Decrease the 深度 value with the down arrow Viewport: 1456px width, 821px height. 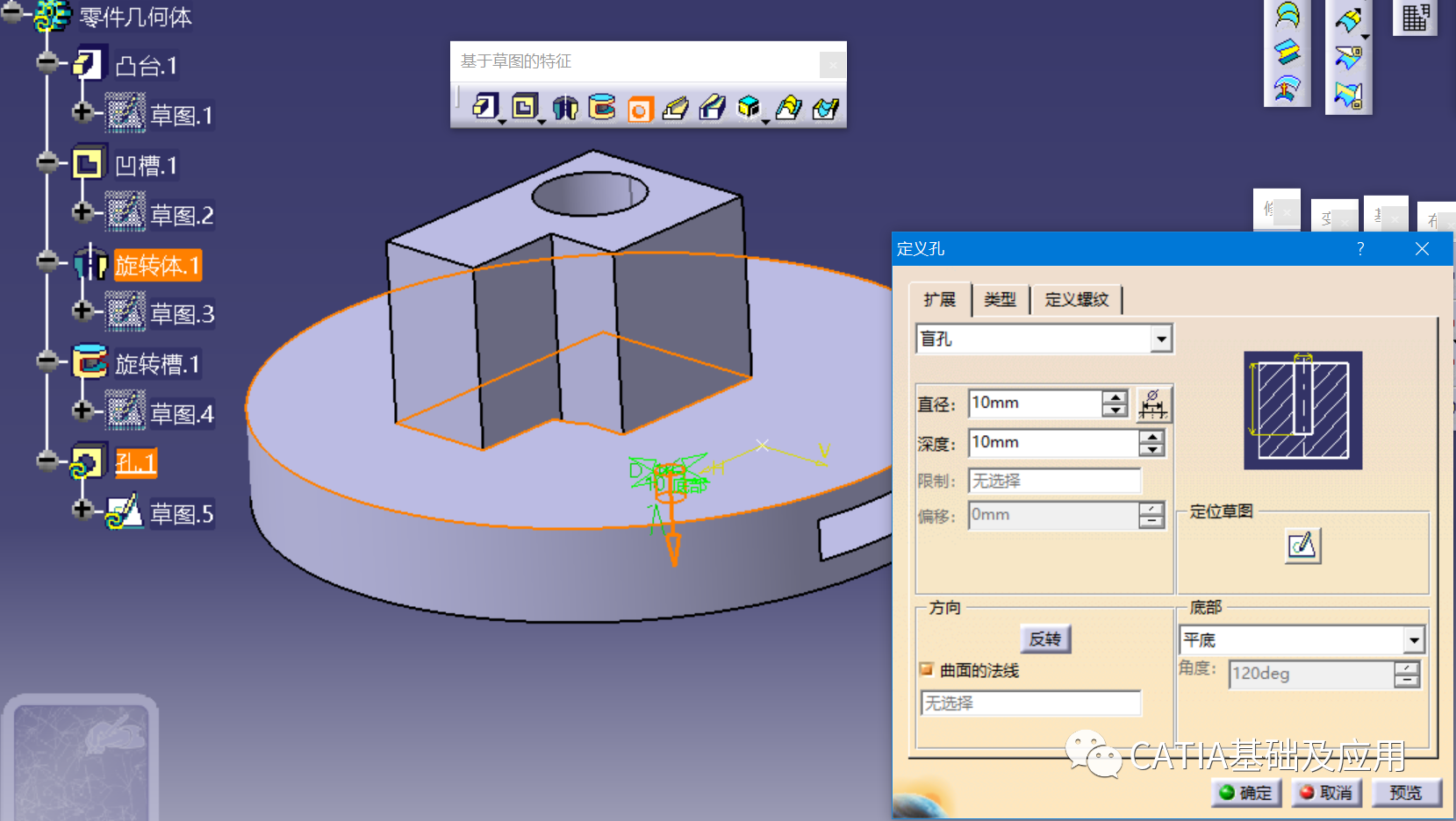coord(1151,451)
